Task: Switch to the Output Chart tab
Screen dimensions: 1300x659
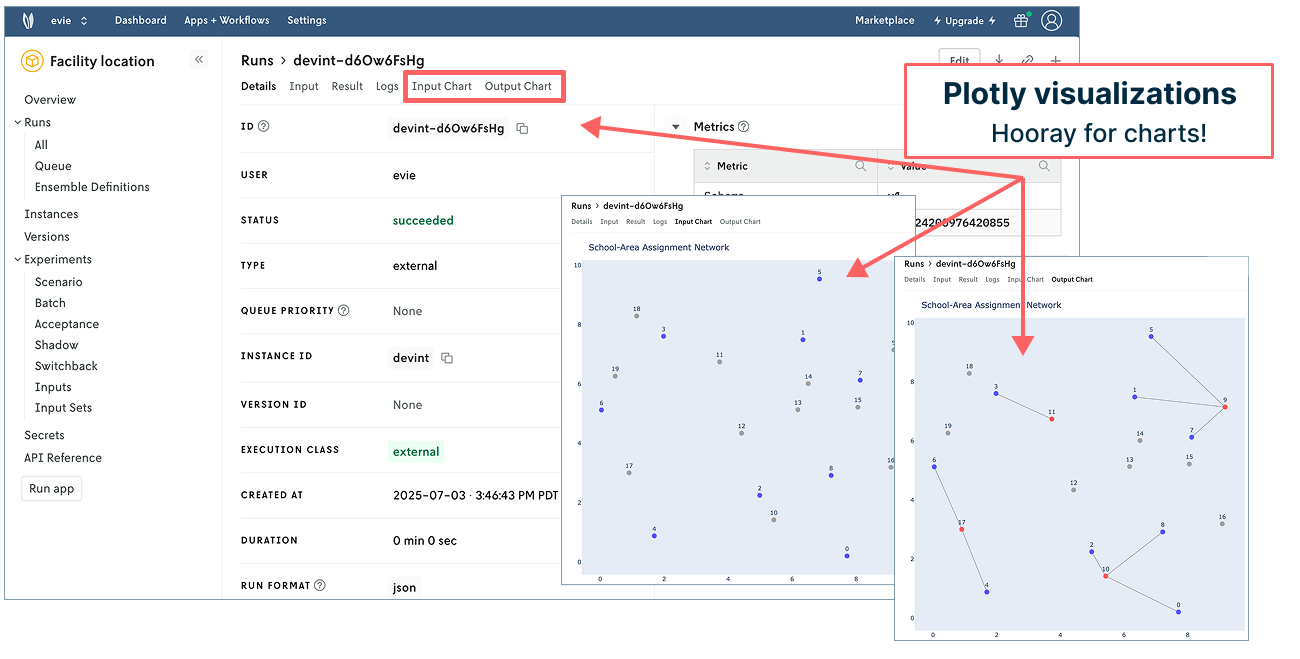Action: pyautogui.click(x=518, y=86)
